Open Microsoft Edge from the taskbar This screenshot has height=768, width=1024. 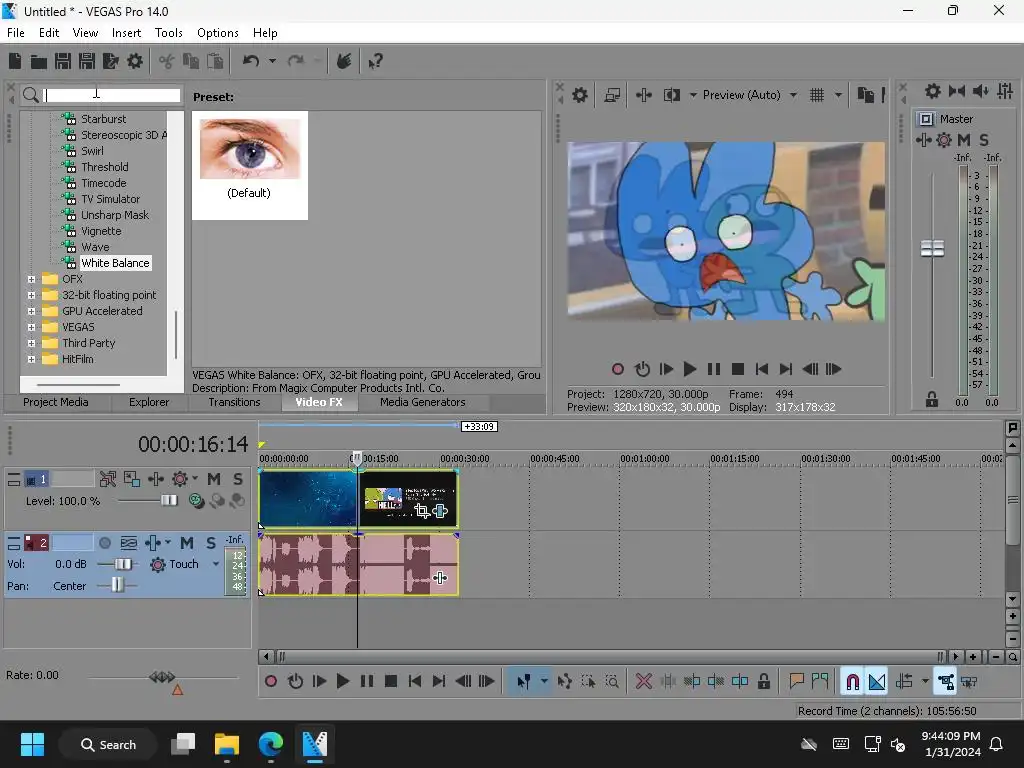[x=270, y=744]
